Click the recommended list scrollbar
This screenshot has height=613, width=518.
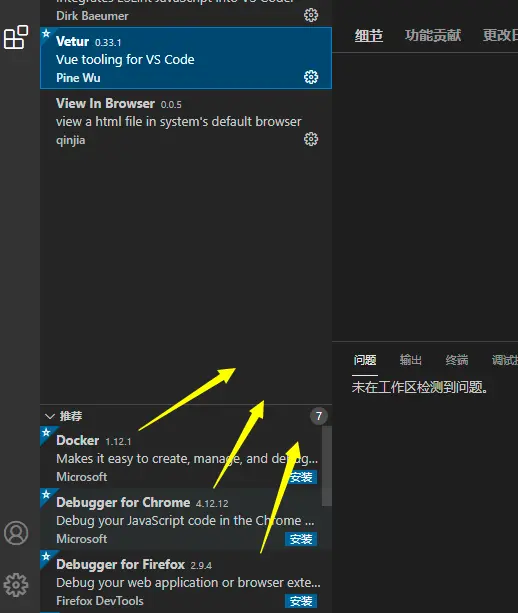pyautogui.click(x=327, y=466)
